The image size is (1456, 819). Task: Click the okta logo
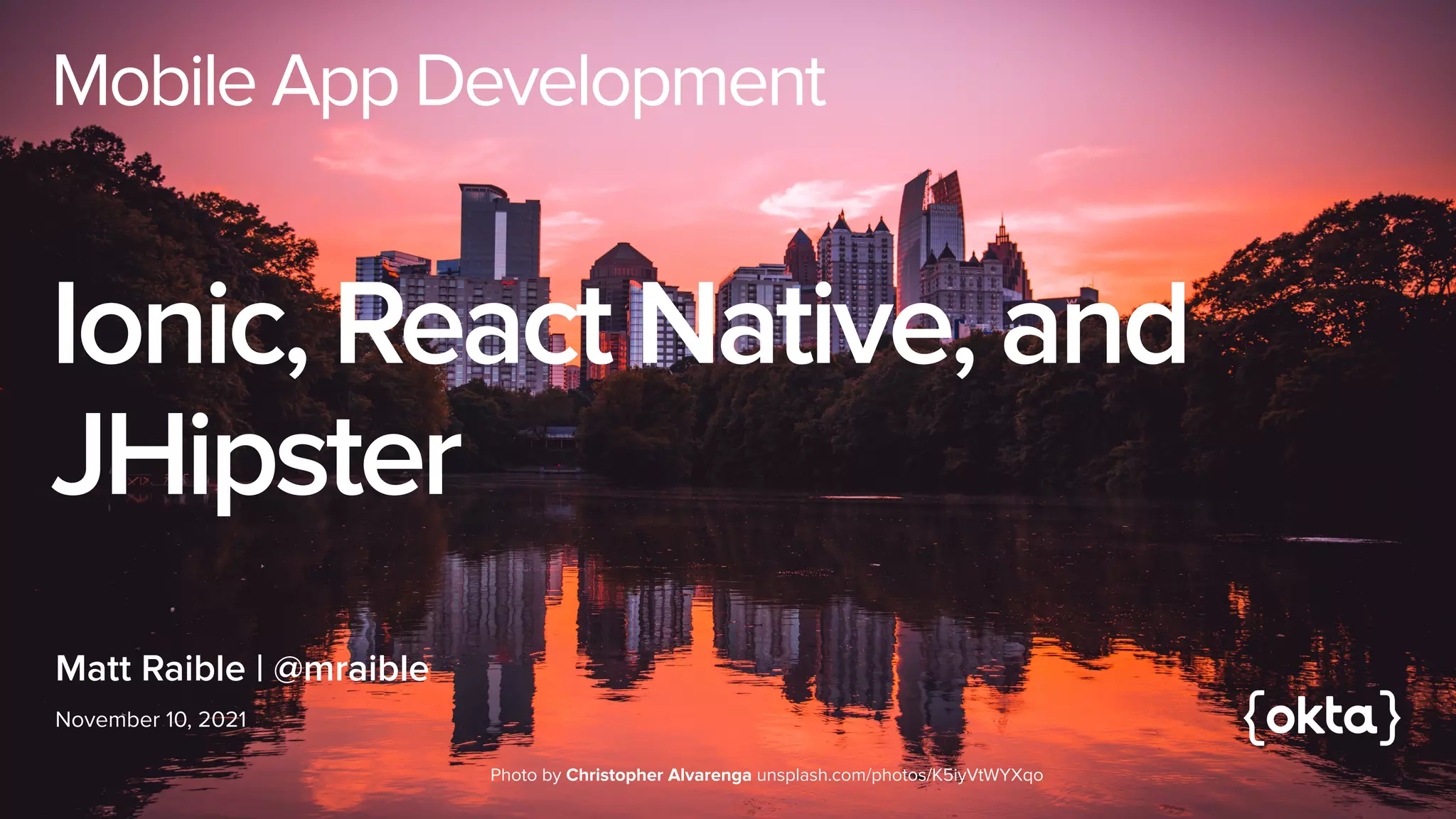click(x=1322, y=717)
